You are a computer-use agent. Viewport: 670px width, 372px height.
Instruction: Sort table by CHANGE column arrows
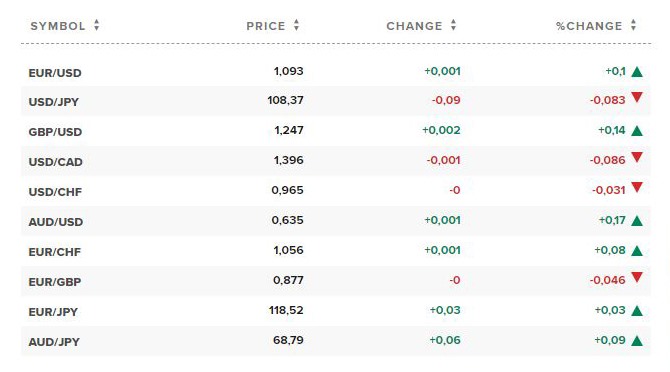(x=453, y=25)
